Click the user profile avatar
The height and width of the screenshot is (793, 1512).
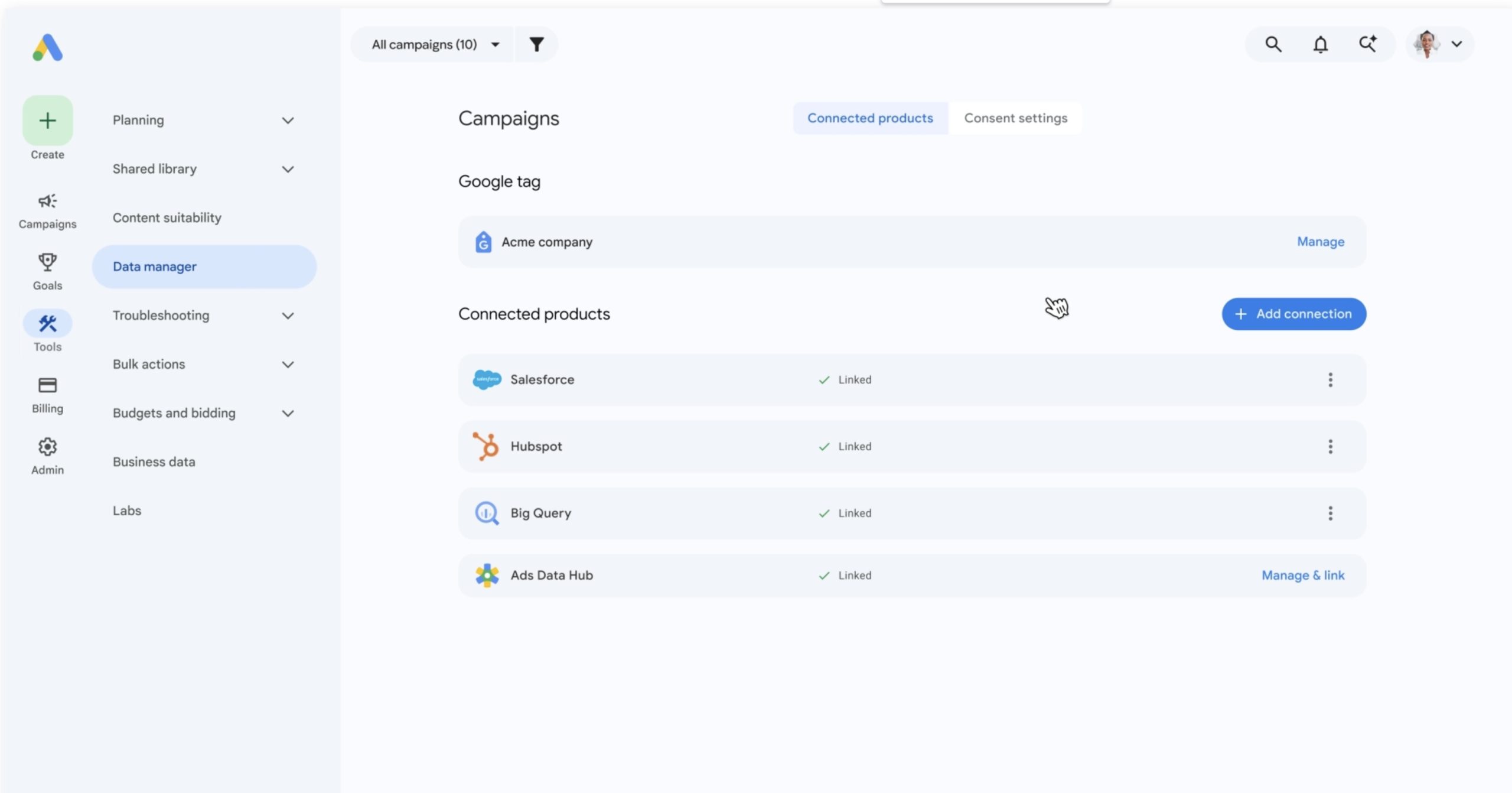(1427, 44)
